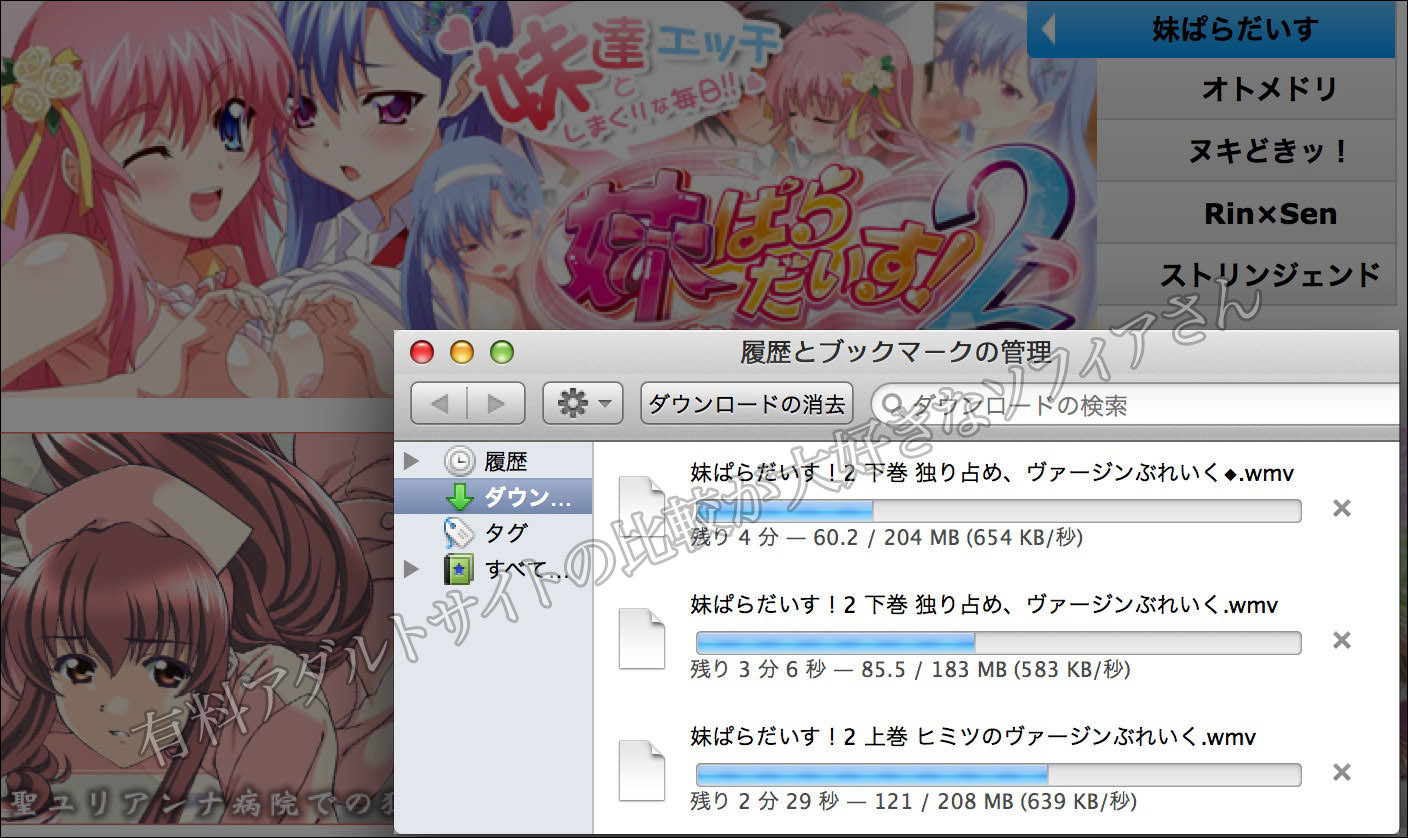Select the 履歴 label in sidebar
Screen dimensions: 1408x838
506,461
